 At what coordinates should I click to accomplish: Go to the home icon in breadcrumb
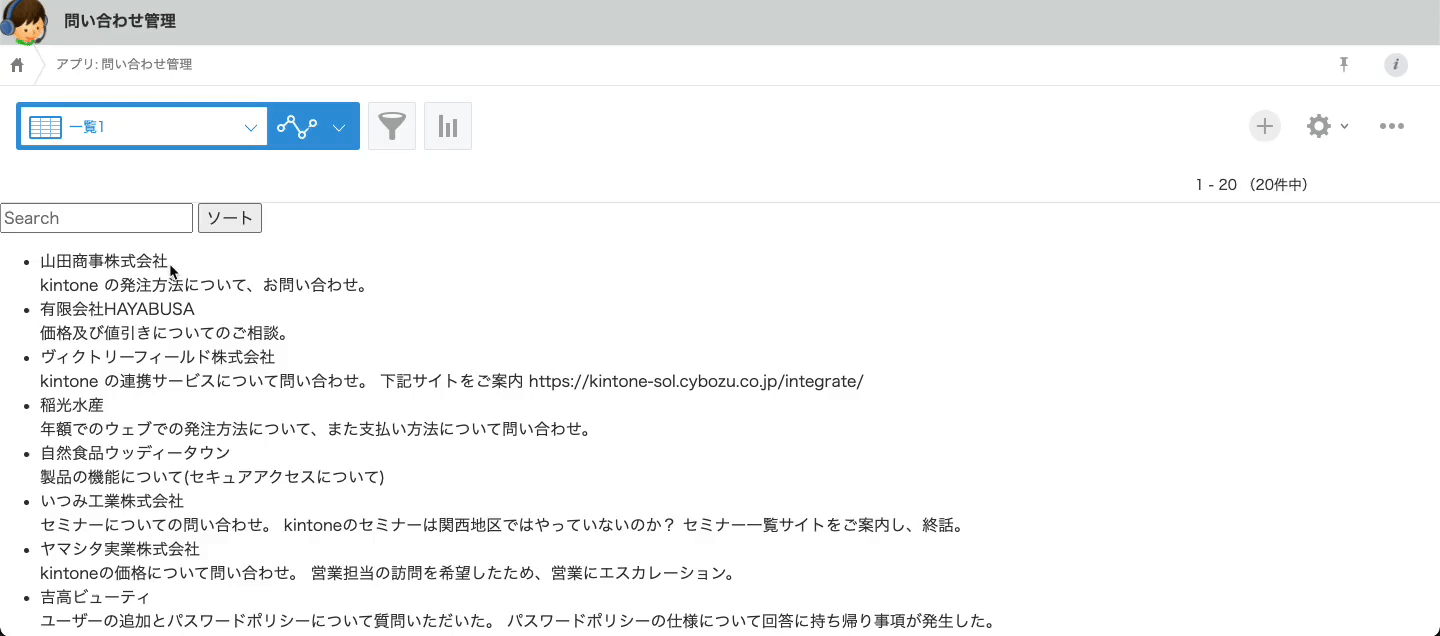17,65
